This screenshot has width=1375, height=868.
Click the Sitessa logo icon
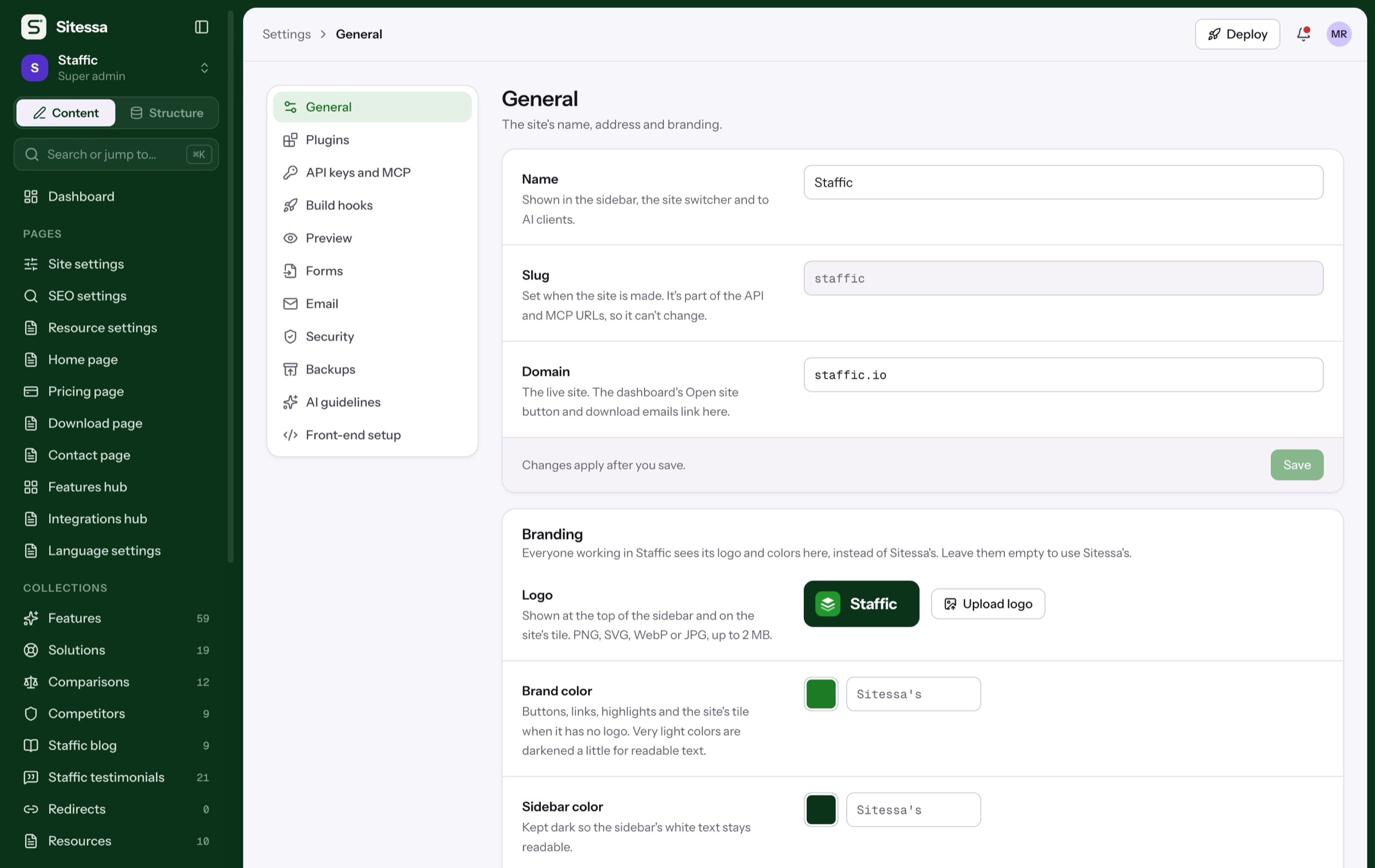[34, 27]
